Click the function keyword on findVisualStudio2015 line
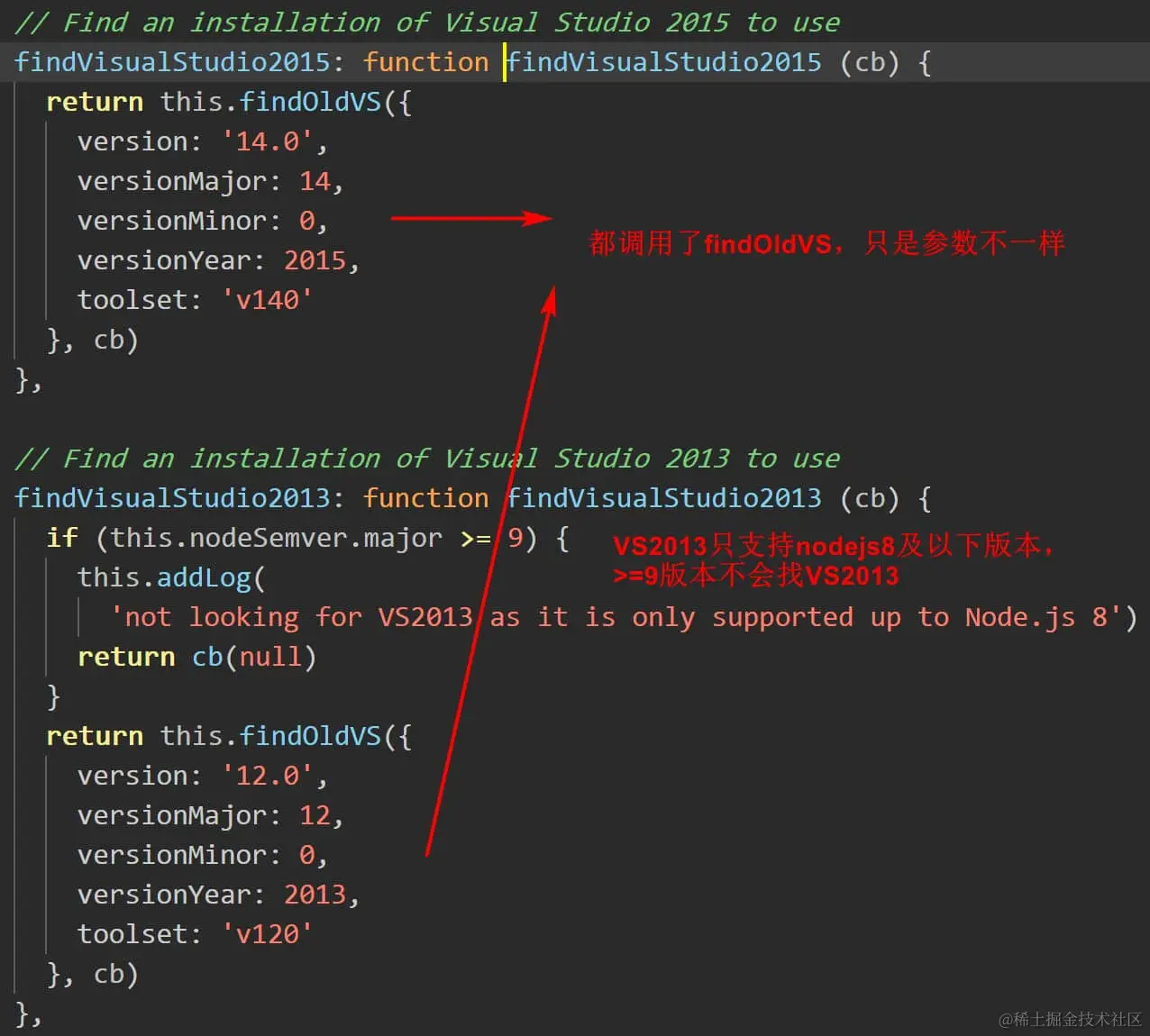This screenshot has width=1150, height=1036. coord(425,62)
